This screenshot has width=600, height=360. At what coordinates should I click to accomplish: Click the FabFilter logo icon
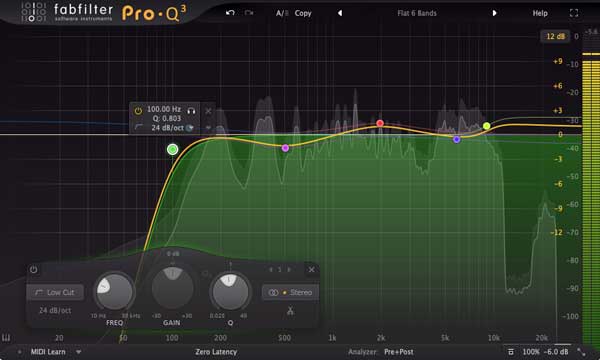(x=33, y=11)
